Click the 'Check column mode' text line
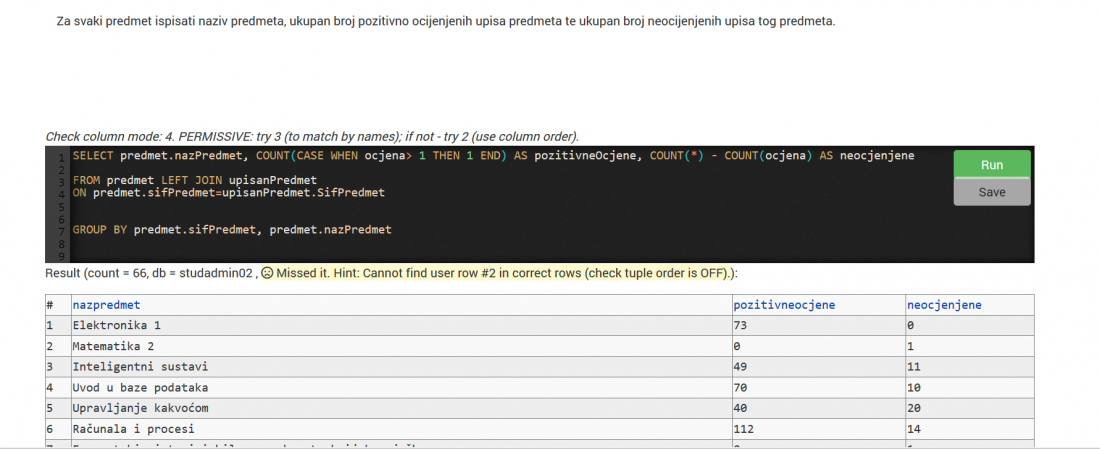The image size is (1100, 449). (x=312, y=136)
